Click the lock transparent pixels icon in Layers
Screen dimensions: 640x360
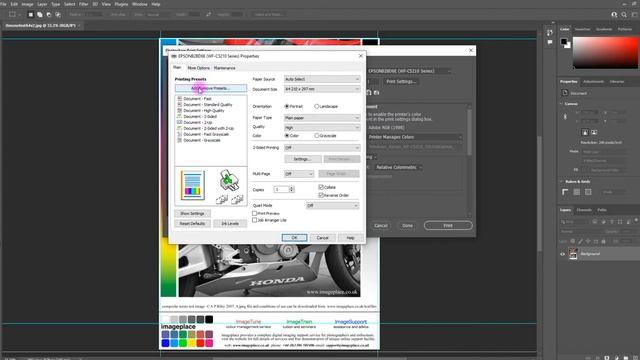click(x=573, y=241)
